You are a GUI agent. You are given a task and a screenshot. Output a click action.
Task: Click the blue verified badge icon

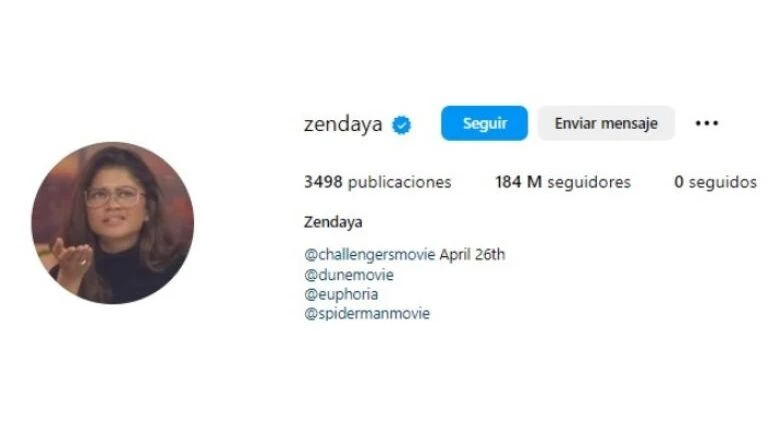[402, 124]
